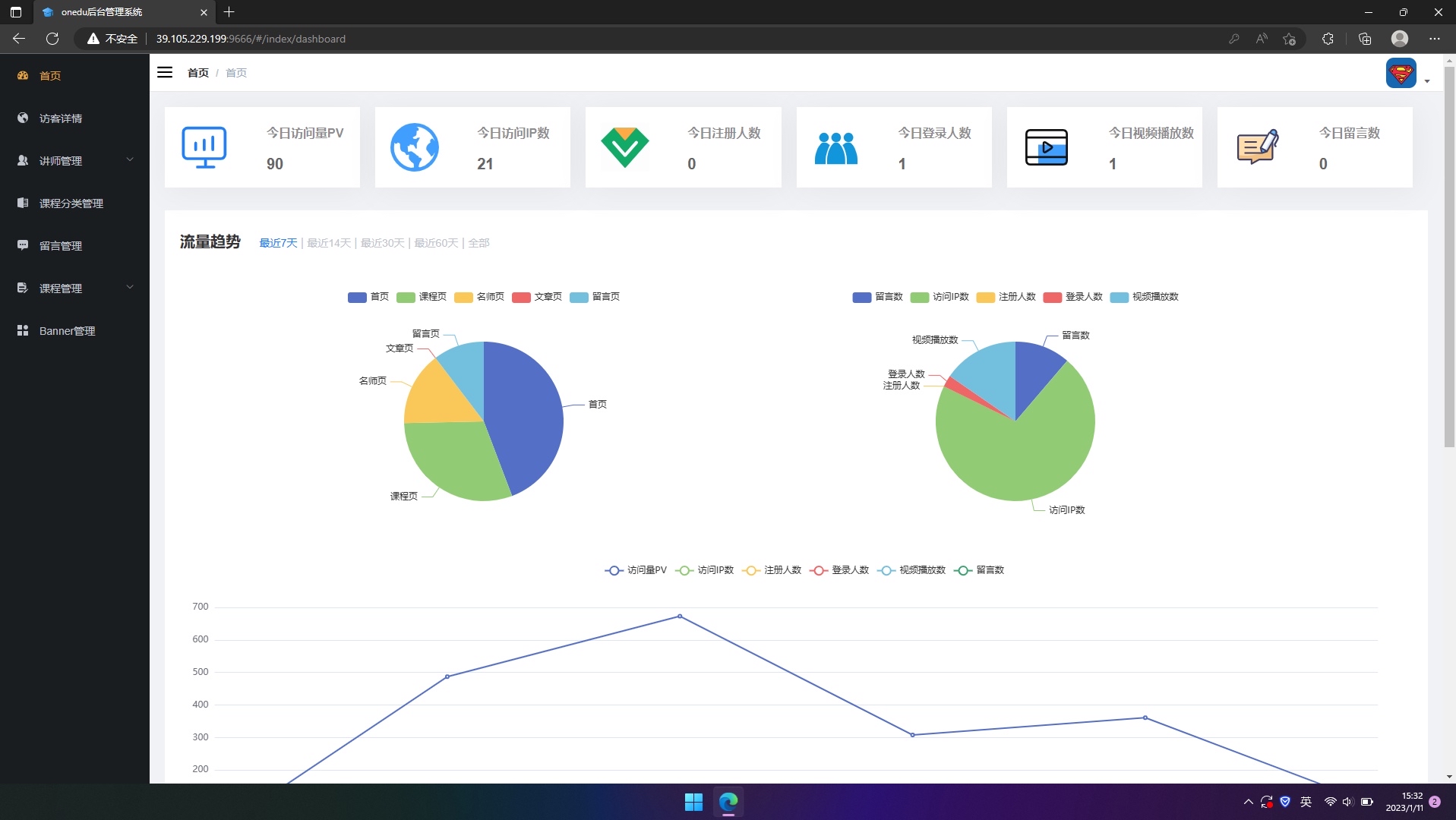Click the 今日视频播放数 video icon
The image size is (1456, 820).
click(1046, 147)
